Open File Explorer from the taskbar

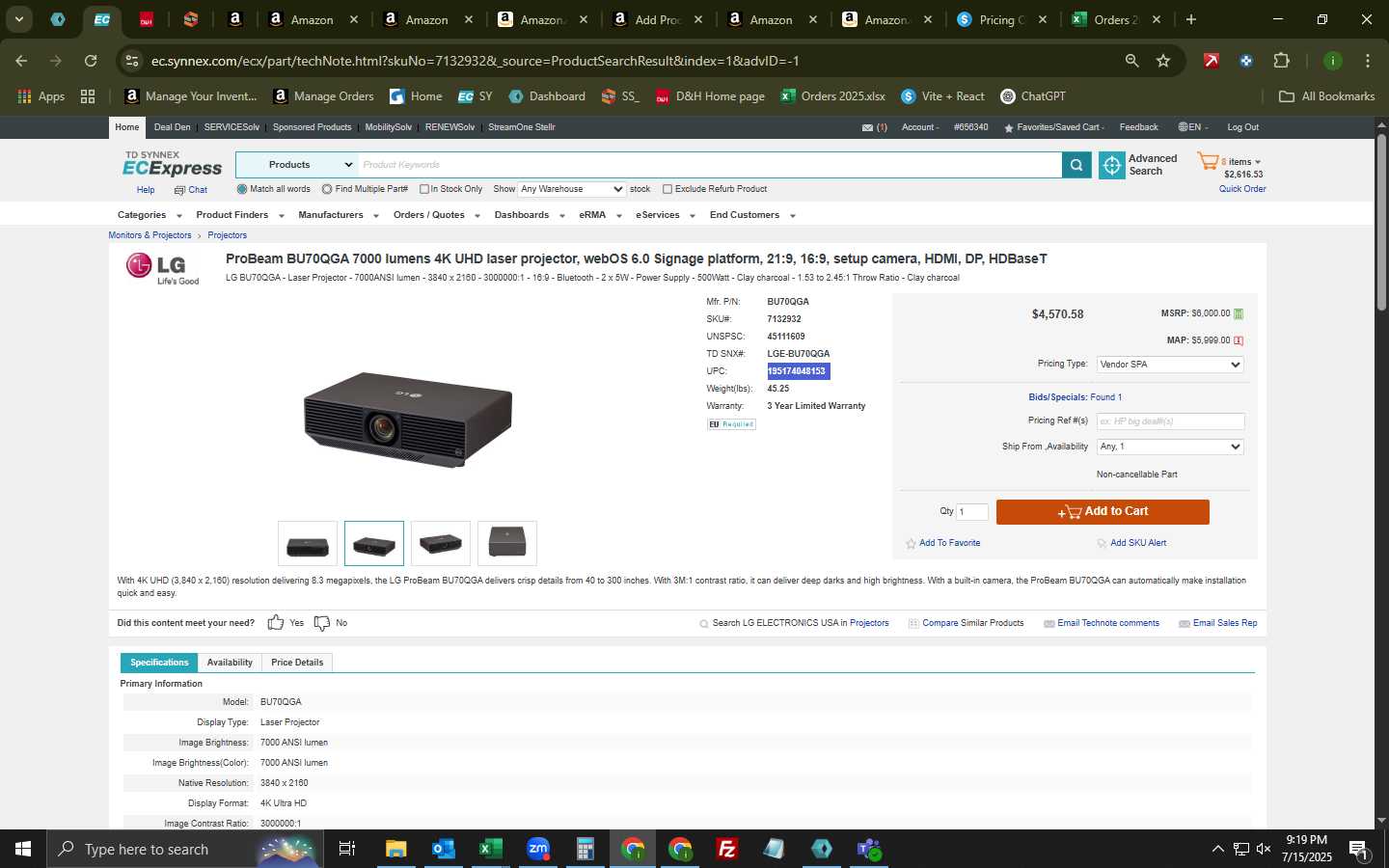pyautogui.click(x=395, y=849)
